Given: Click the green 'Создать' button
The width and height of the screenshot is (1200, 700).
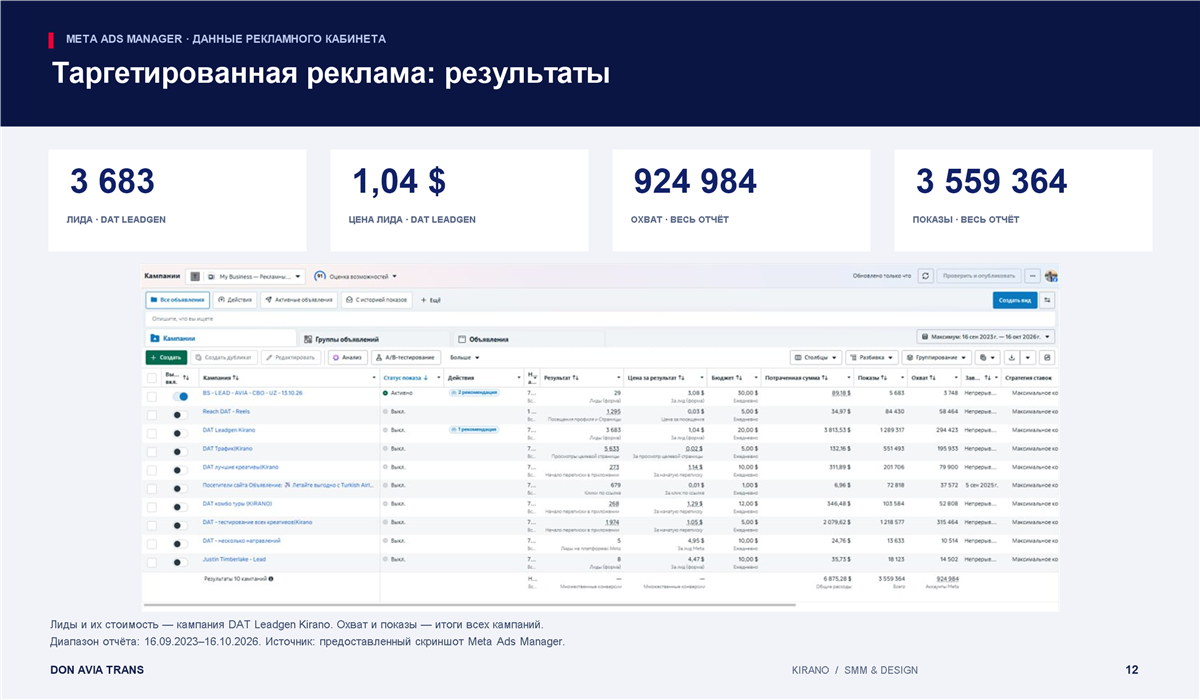Looking at the screenshot, I should click(166, 357).
